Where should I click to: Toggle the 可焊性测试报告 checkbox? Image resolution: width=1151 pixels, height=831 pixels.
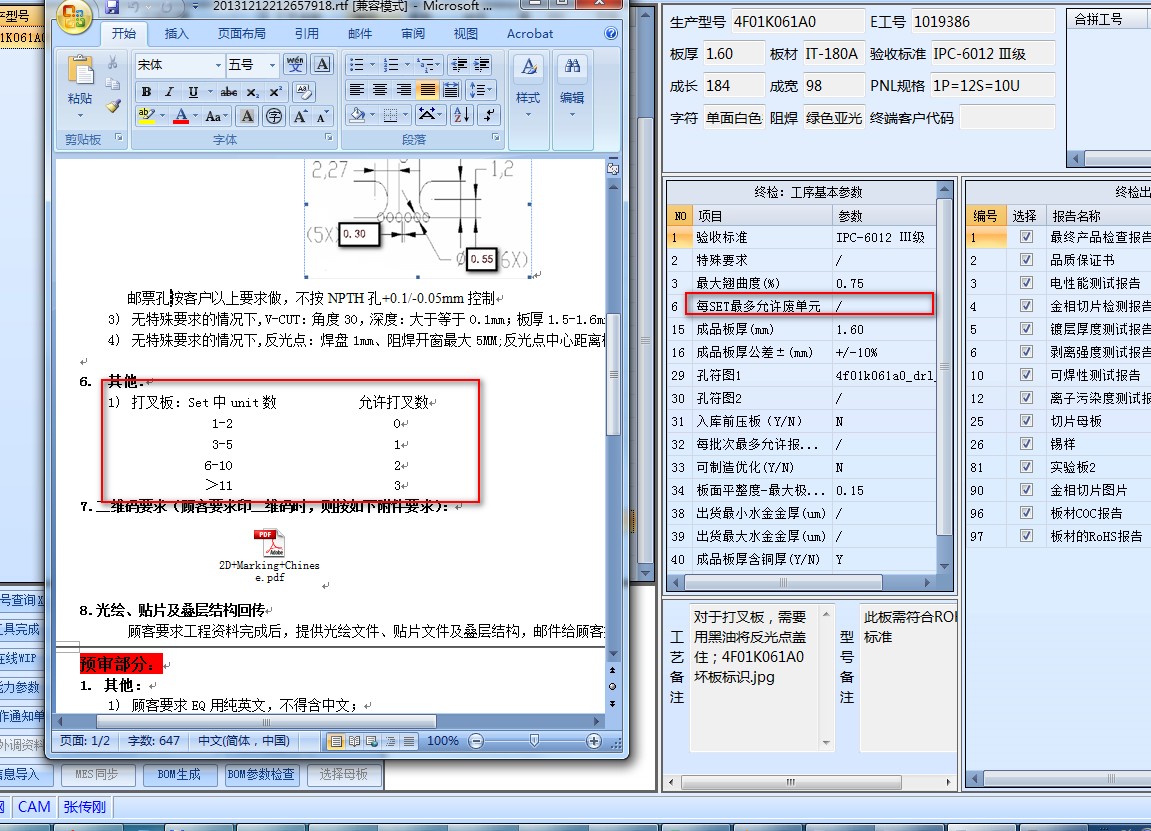point(1026,375)
